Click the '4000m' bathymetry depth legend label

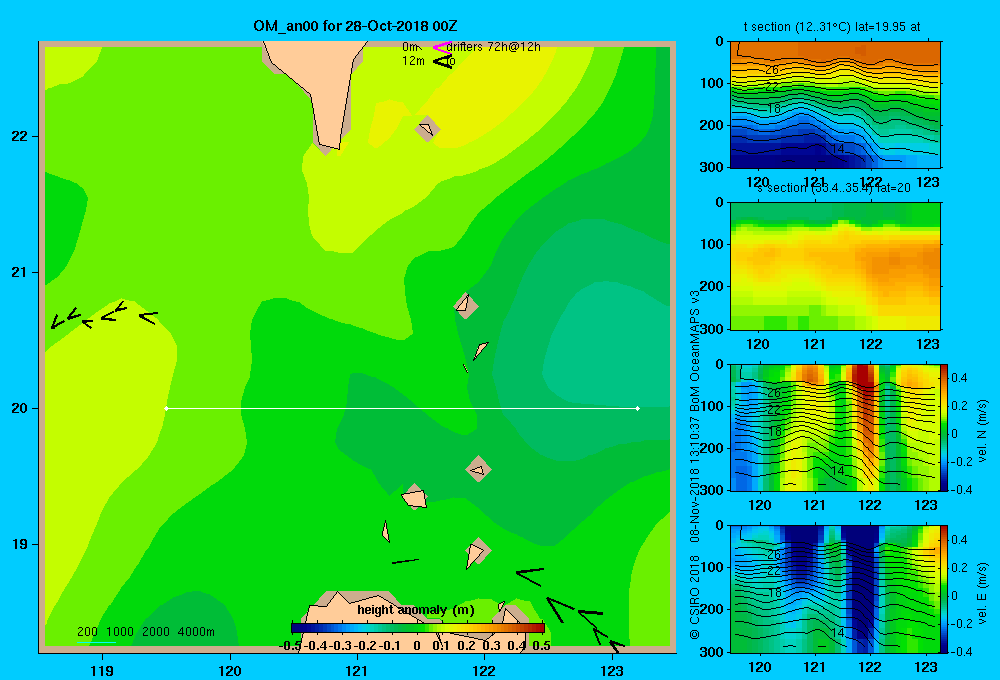tap(196, 632)
